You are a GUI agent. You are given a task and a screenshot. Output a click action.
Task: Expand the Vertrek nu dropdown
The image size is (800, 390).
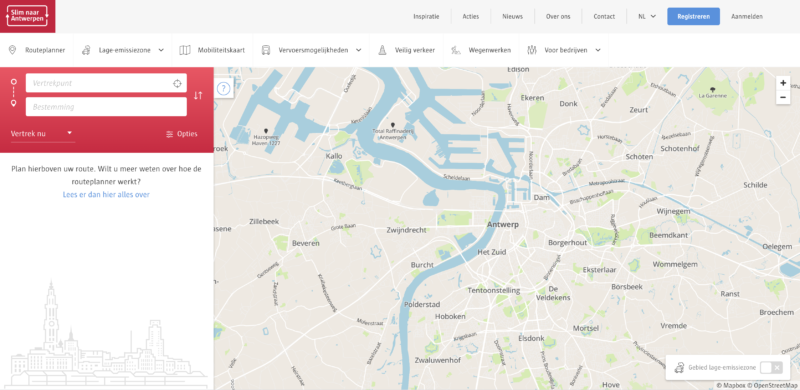point(42,134)
